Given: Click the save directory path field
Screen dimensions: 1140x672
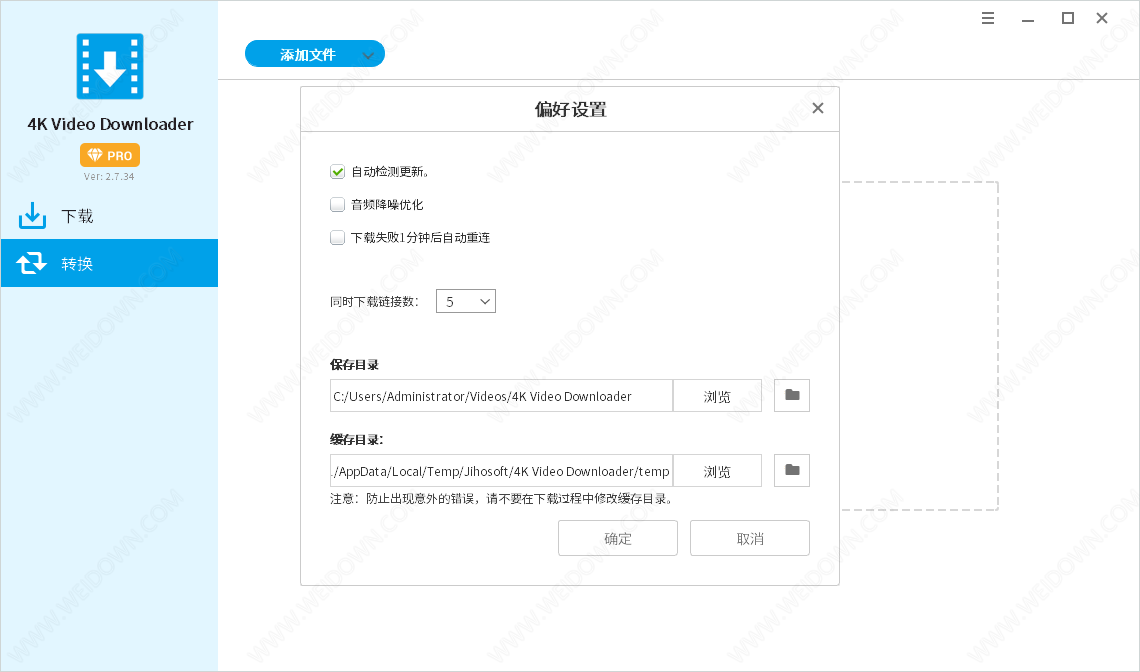Looking at the screenshot, I should pyautogui.click(x=501, y=396).
